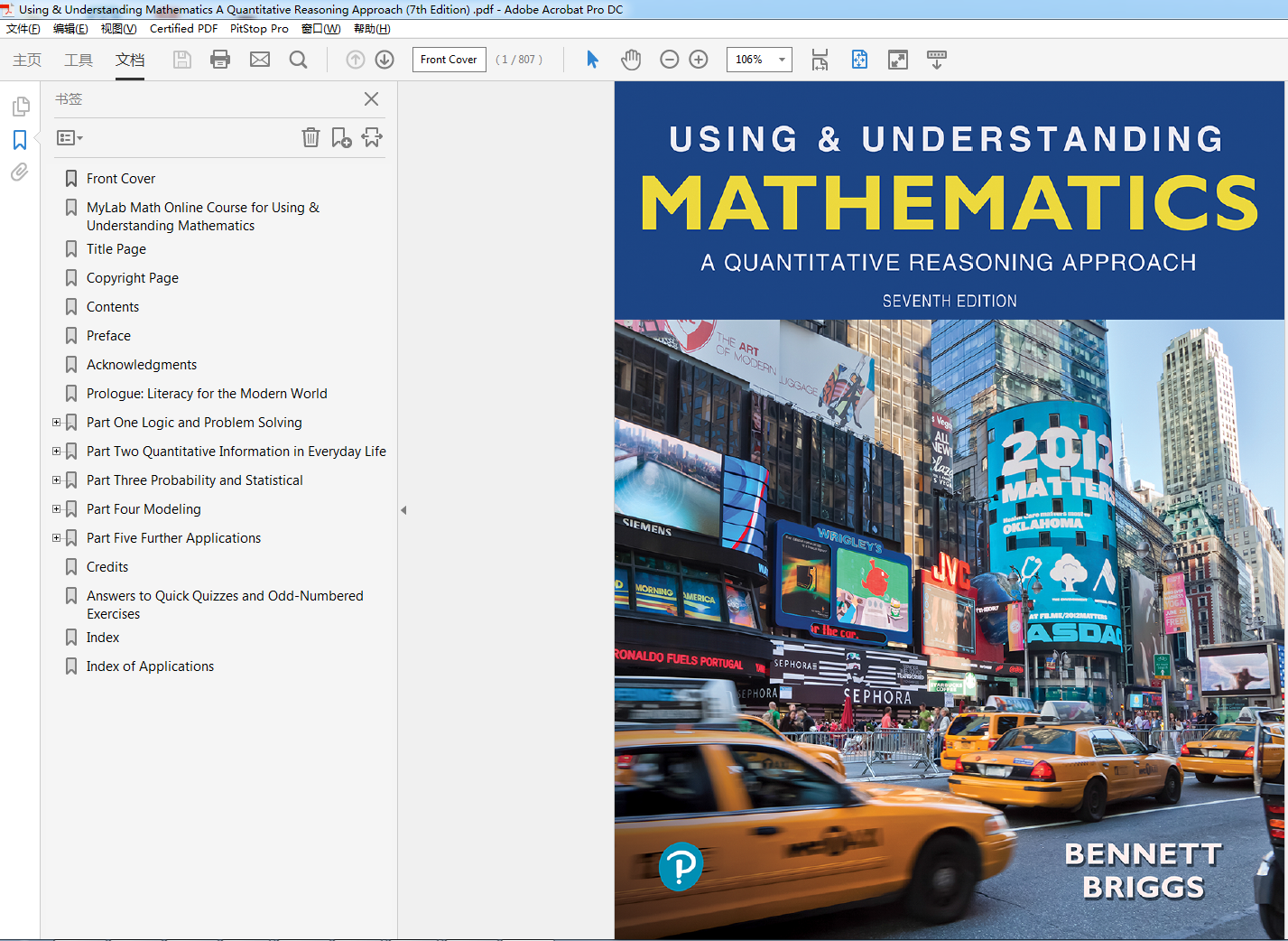Click the Print icon

click(x=220, y=60)
